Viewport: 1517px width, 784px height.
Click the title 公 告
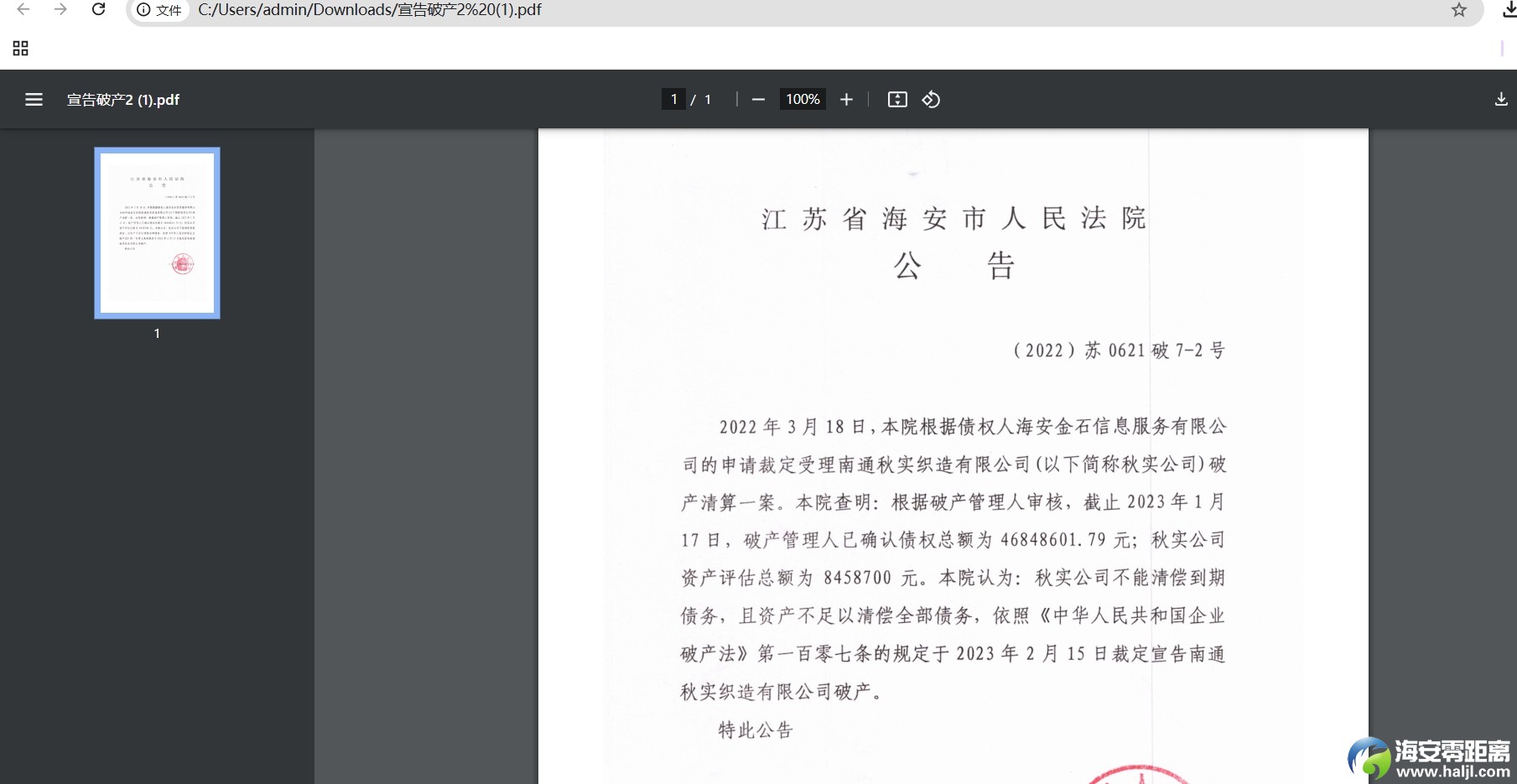954,266
